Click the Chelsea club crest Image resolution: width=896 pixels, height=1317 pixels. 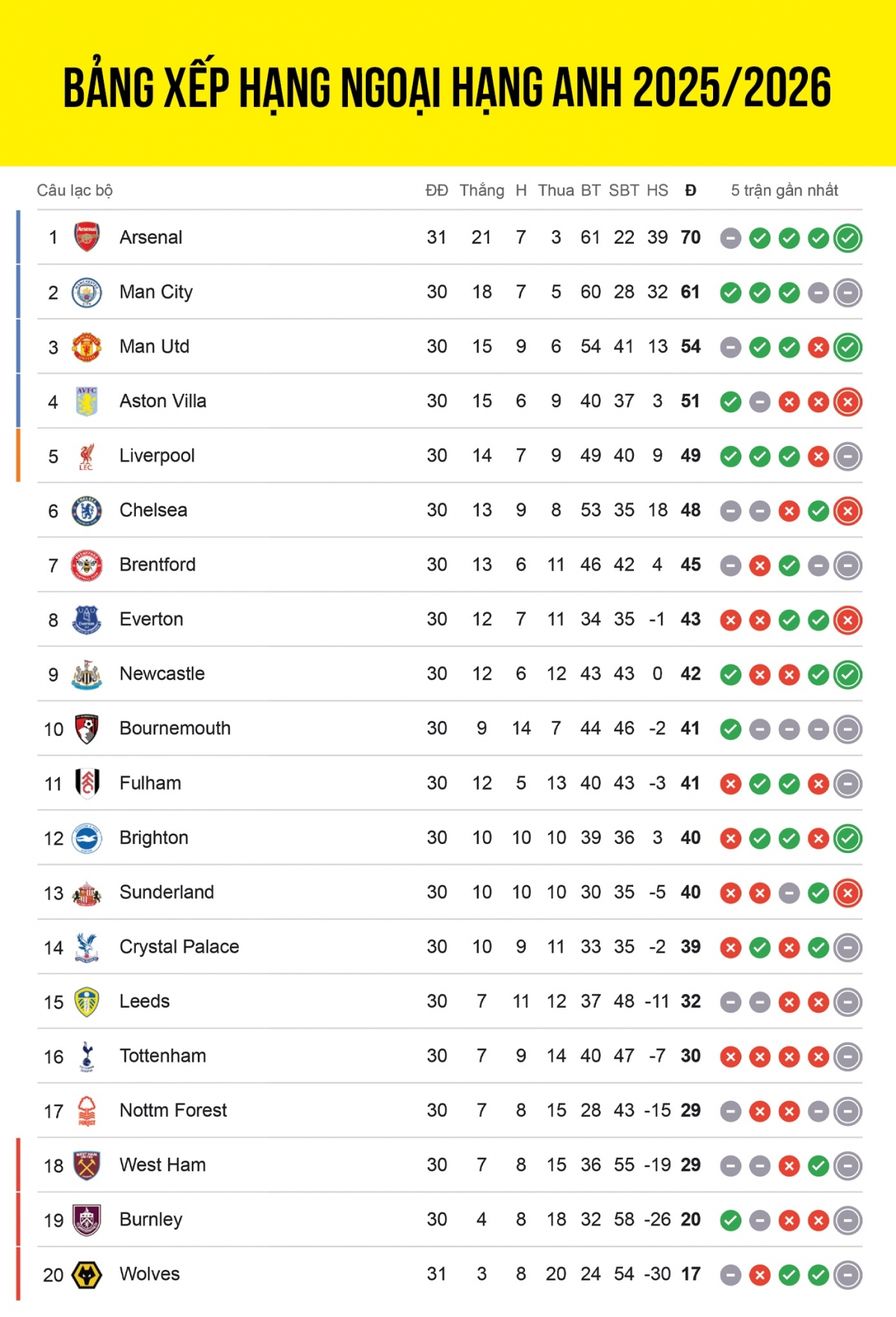[87, 511]
